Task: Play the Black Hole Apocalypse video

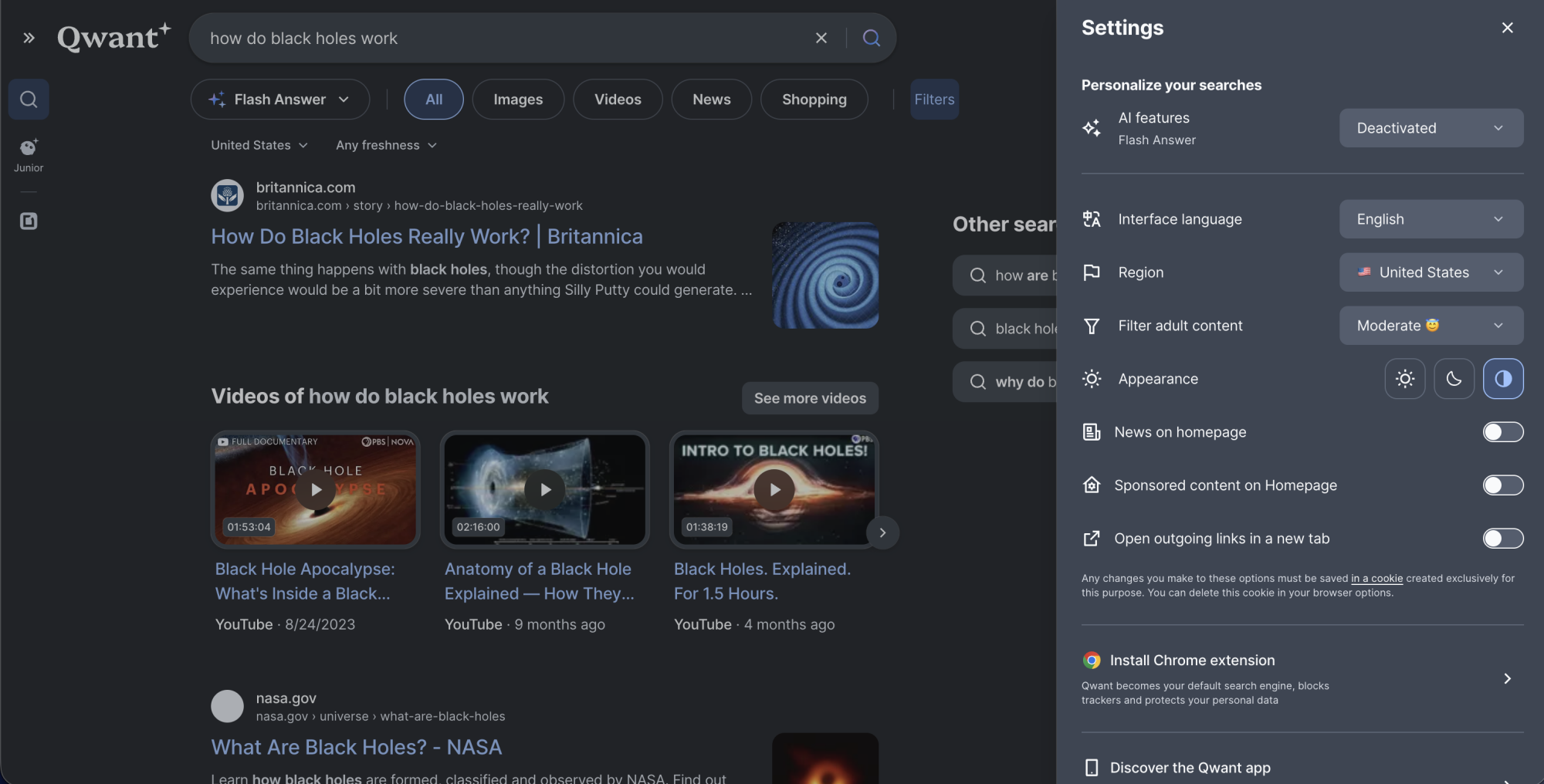Action: click(316, 489)
